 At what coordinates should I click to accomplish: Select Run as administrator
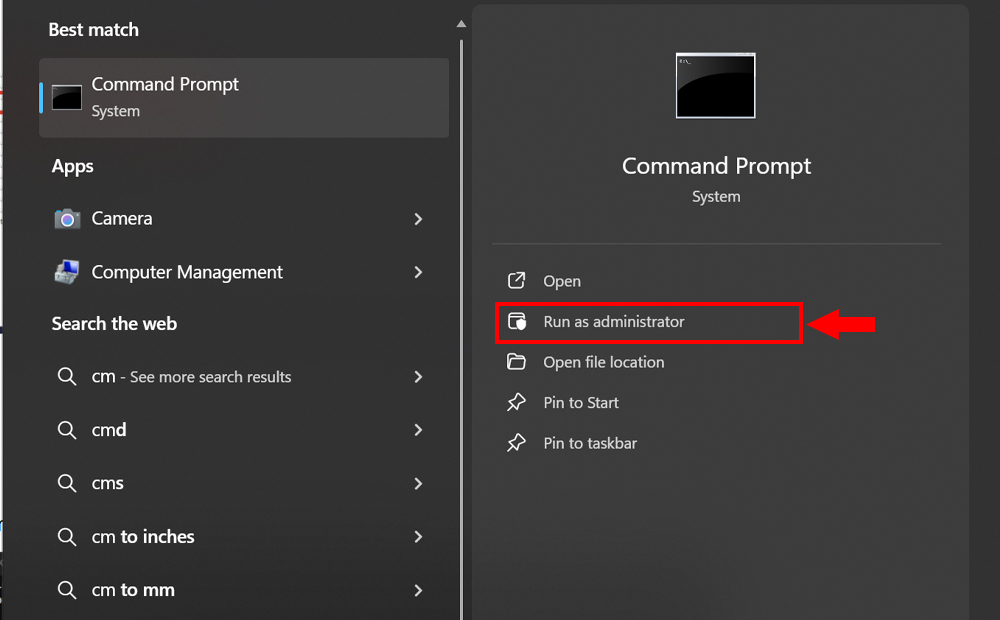pyautogui.click(x=614, y=322)
